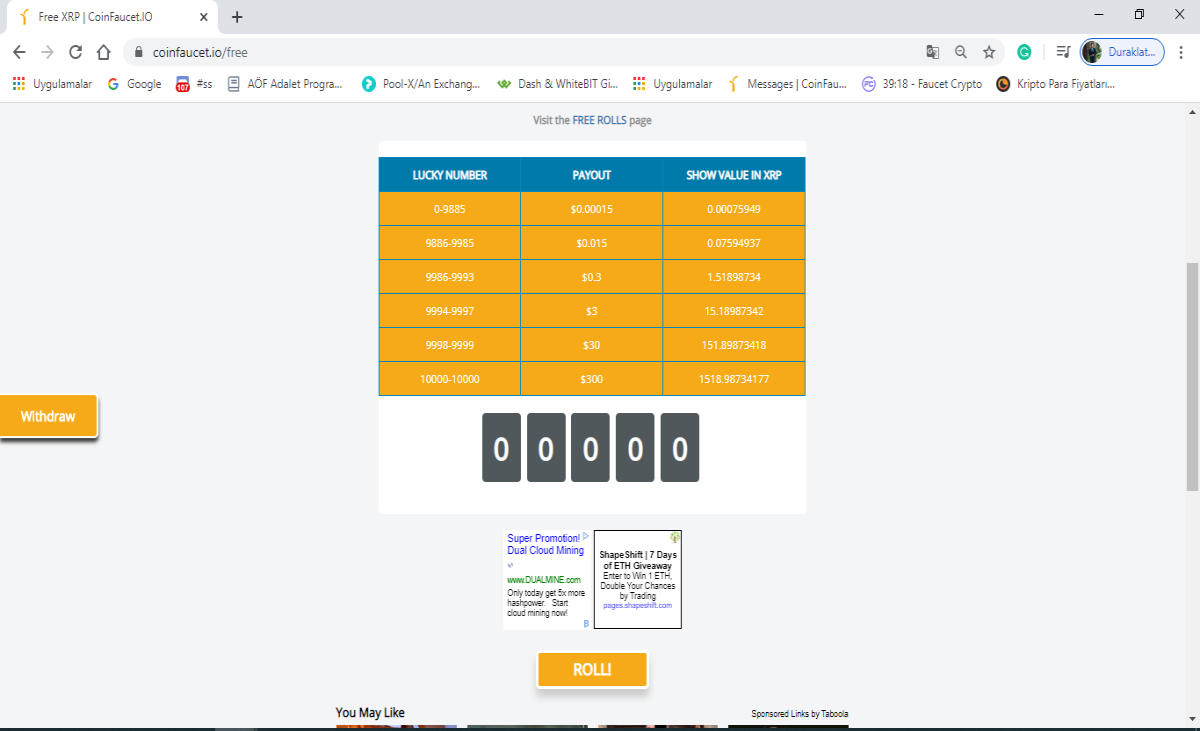1200x731 pixels.
Task: Click the 1.51898734 XRP value
Action: click(x=734, y=277)
